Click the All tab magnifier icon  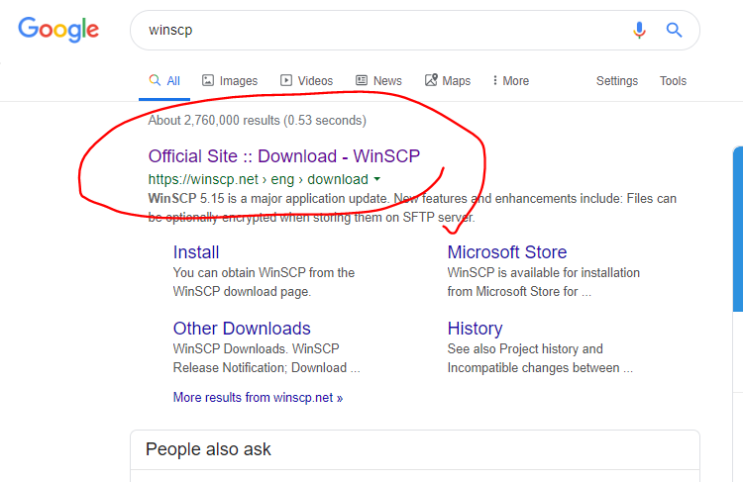click(154, 80)
